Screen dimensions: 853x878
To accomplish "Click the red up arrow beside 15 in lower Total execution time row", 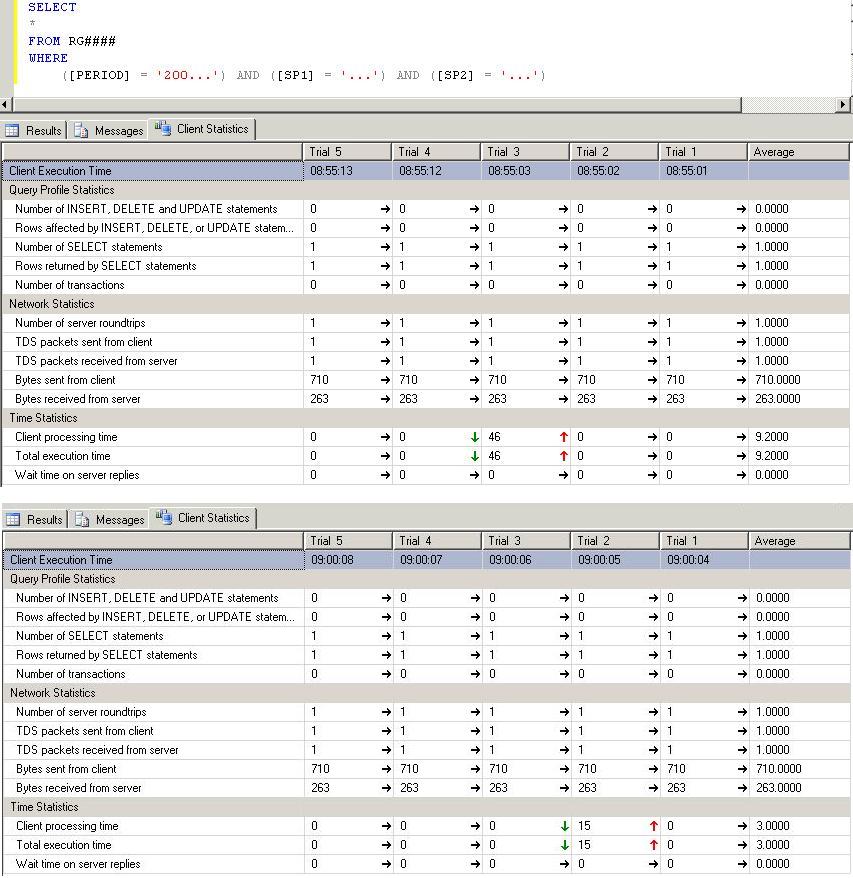I will [x=654, y=845].
